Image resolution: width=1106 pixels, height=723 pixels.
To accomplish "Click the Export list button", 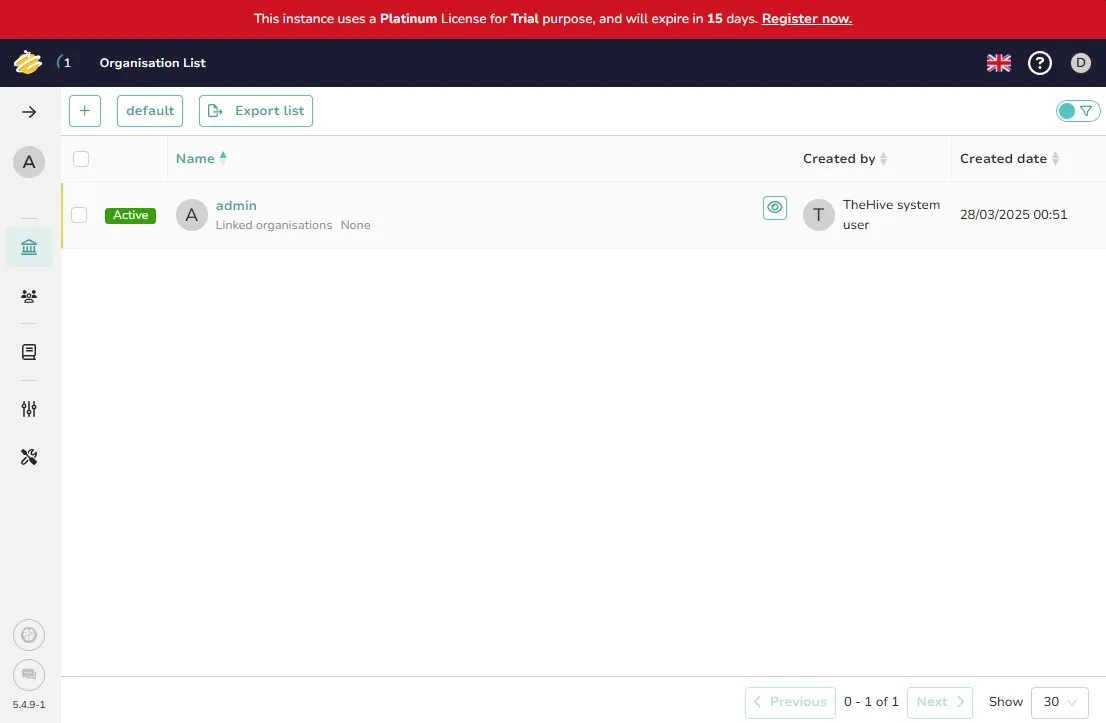I will pyautogui.click(x=256, y=111).
